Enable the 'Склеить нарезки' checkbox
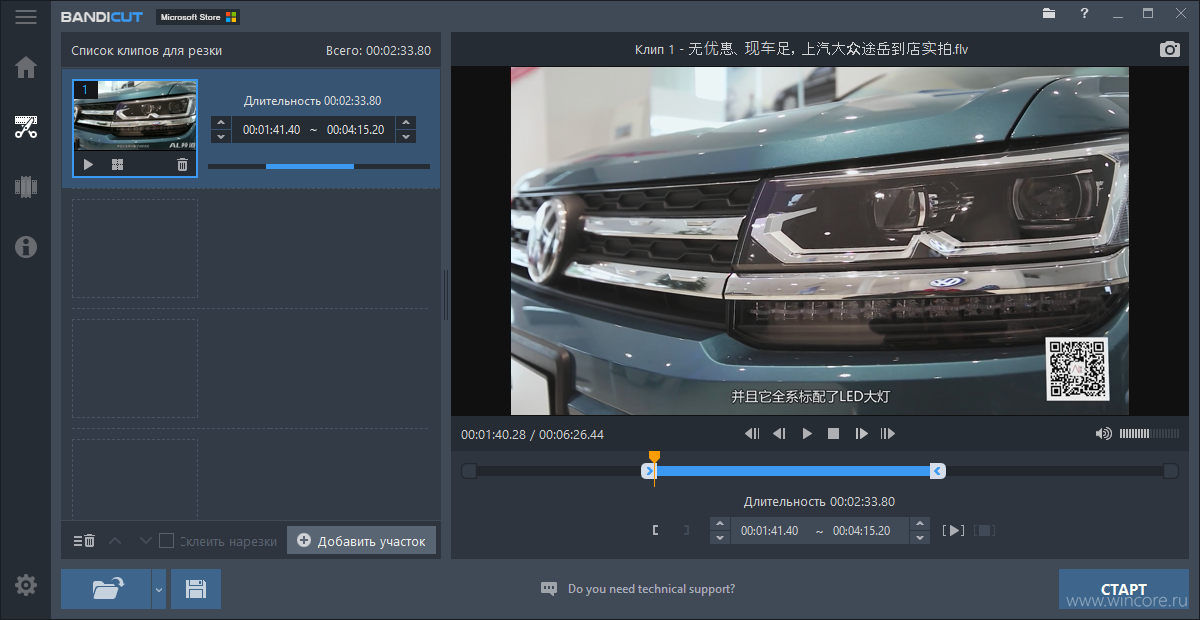 click(x=167, y=541)
